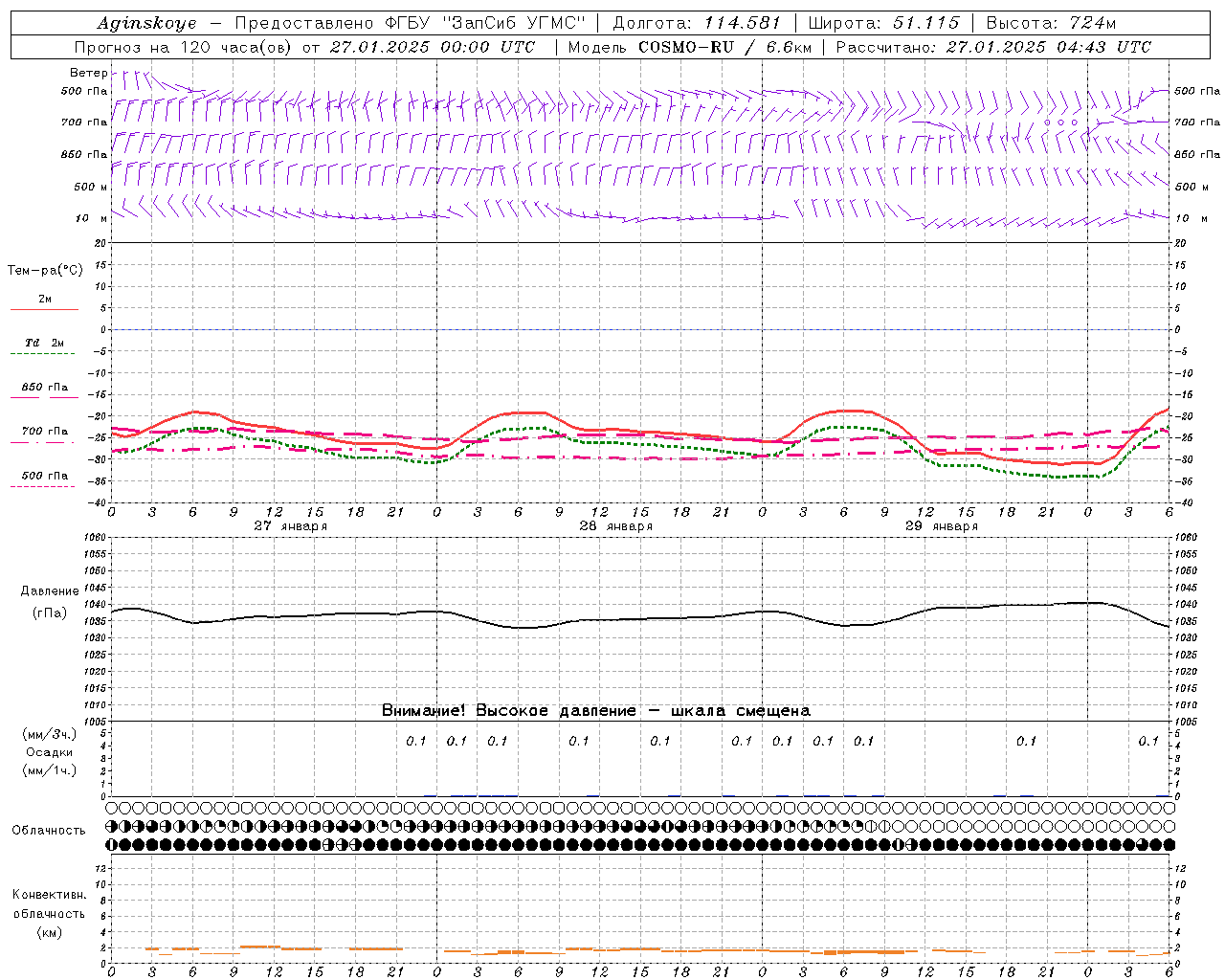
Task: Click the date label "29 января"
Action: pos(942,526)
